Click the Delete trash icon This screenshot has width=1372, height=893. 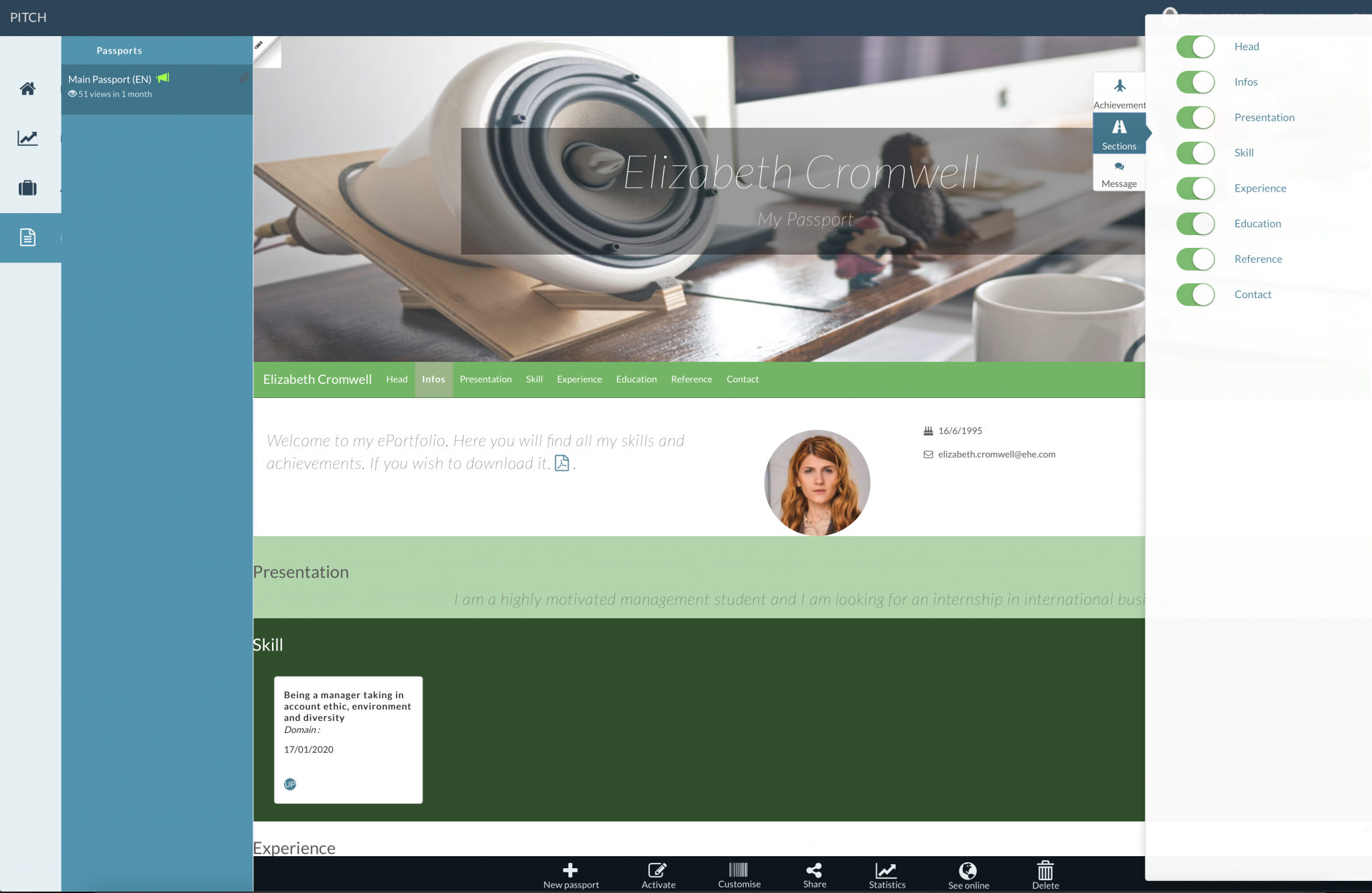point(1045,870)
